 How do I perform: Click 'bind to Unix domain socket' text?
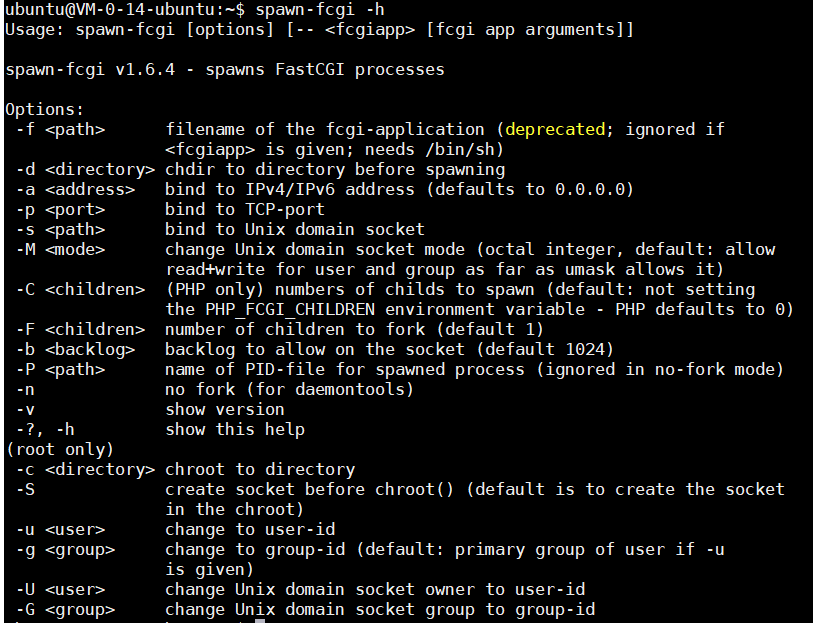click(295, 229)
